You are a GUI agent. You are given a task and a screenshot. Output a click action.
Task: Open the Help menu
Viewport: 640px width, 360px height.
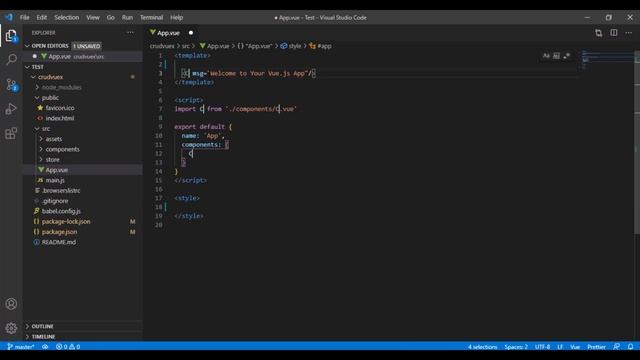coord(176,18)
